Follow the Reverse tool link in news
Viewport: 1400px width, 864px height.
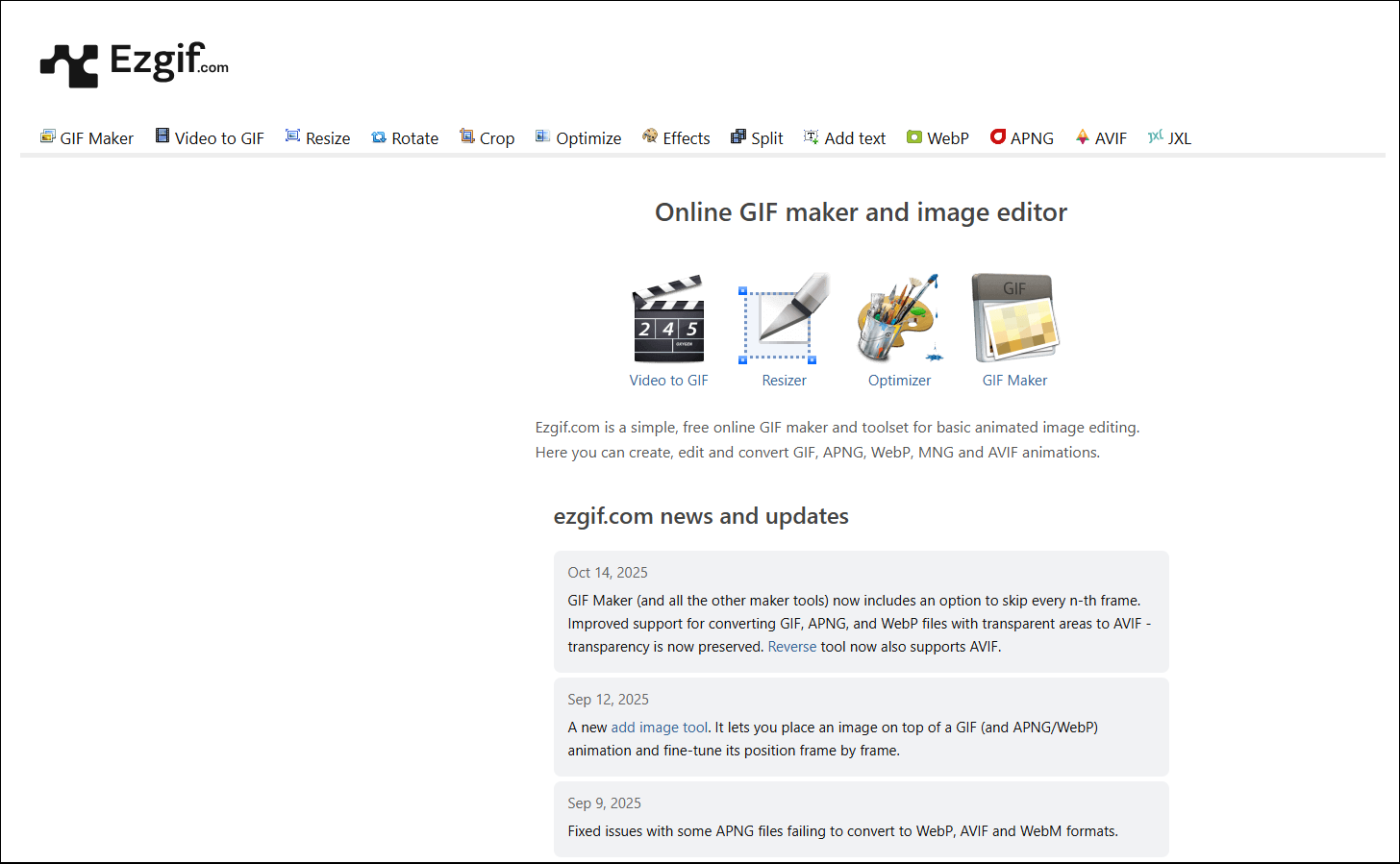click(x=792, y=647)
